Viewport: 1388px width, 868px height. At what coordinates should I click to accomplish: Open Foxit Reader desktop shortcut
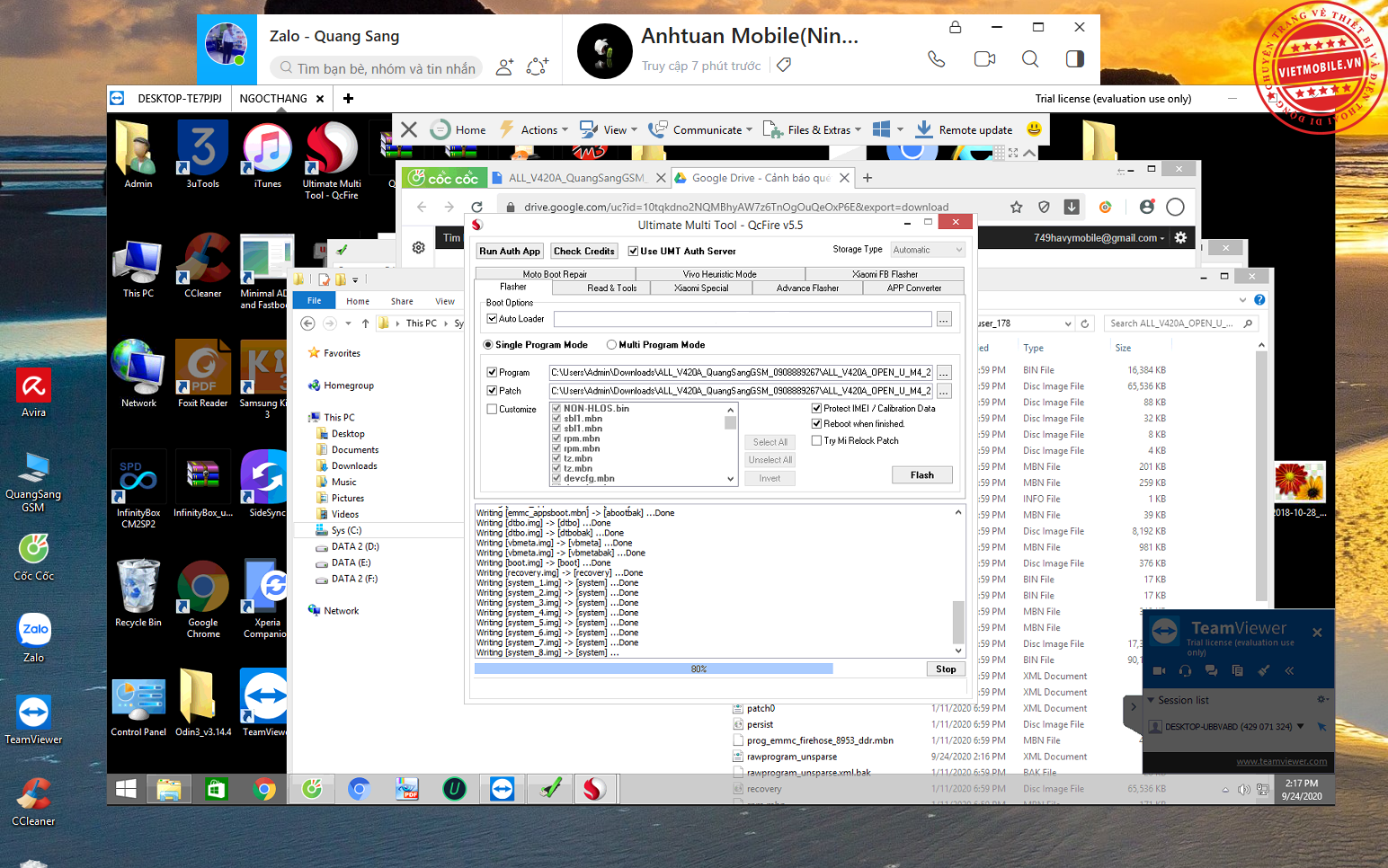click(x=203, y=374)
